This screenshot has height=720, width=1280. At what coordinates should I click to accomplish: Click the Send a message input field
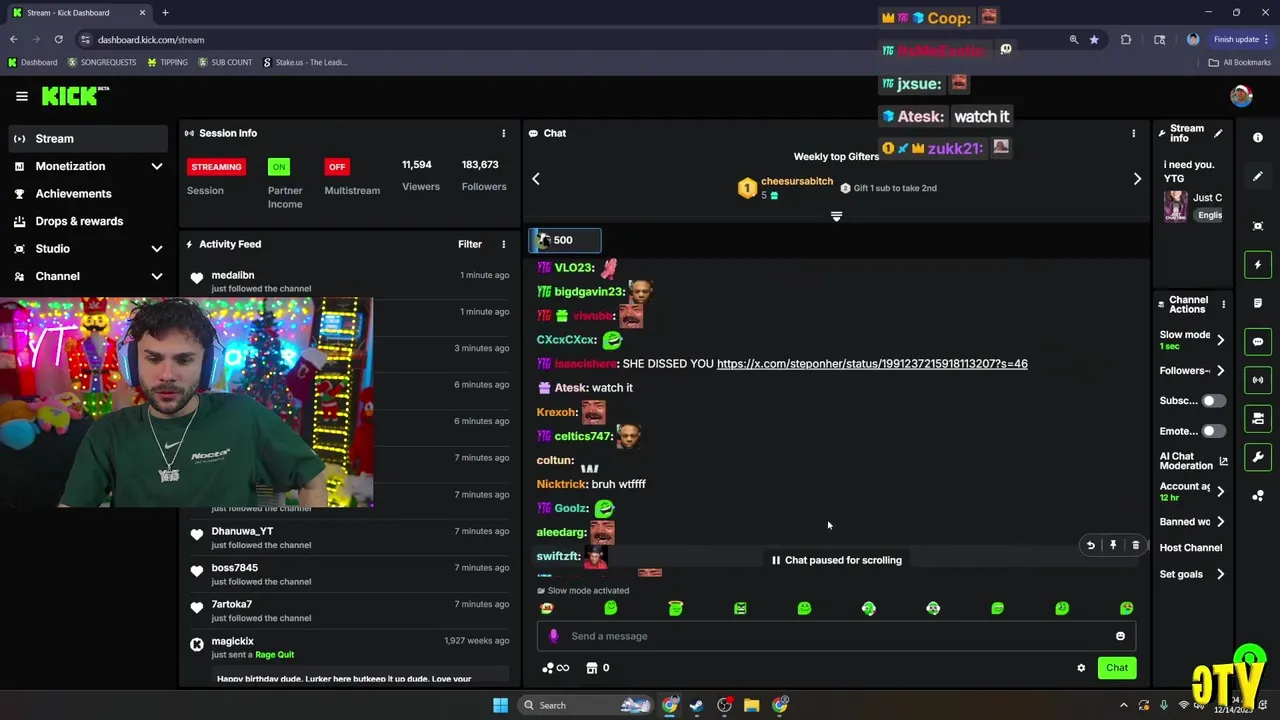pyautogui.click(x=836, y=636)
